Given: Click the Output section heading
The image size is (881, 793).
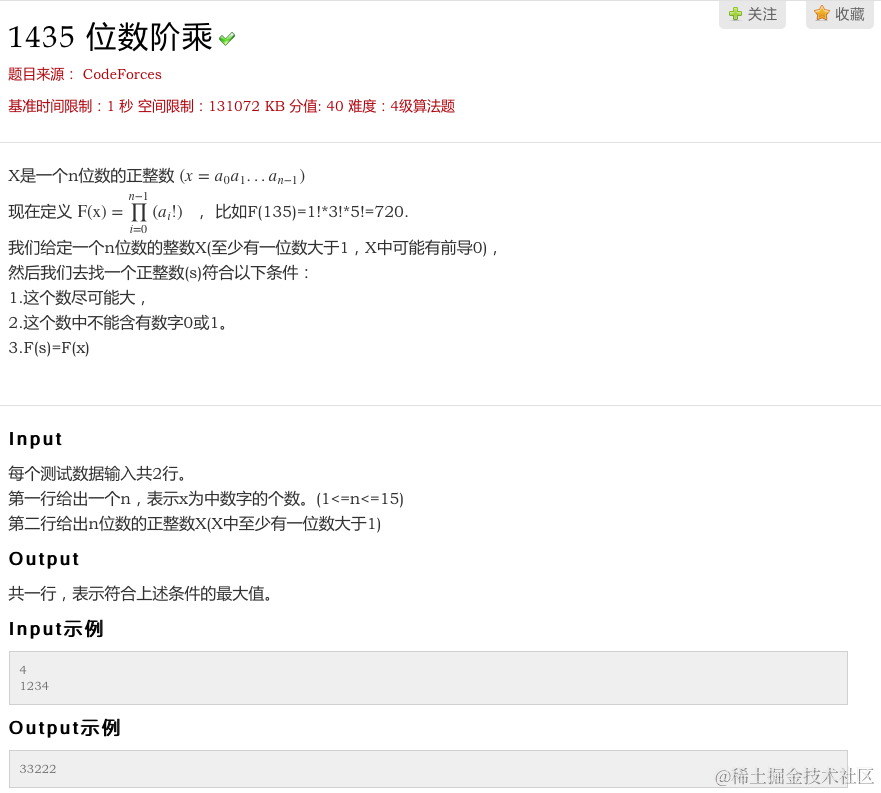Looking at the screenshot, I should click(x=44, y=559).
